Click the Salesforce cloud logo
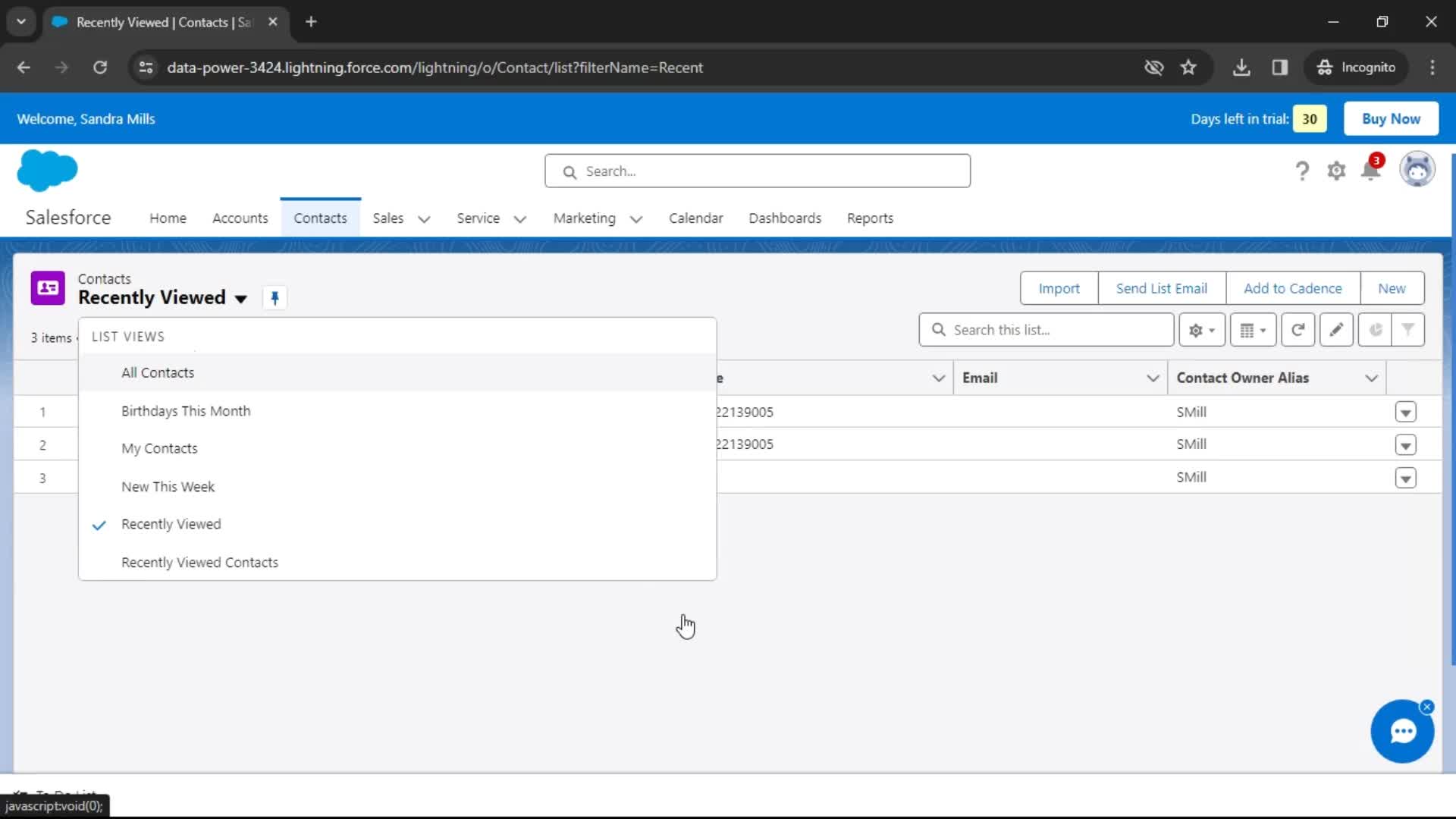Screen dimensions: 1456x819 click(x=47, y=170)
